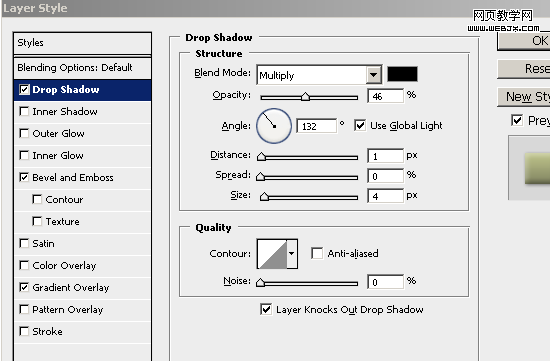The height and width of the screenshot is (361, 550).
Task: Toggle Use Global Light checkbox
Action: (x=360, y=125)
